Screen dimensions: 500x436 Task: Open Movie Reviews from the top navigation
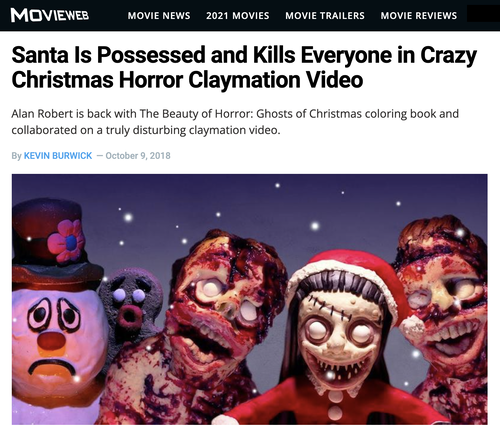419,16
